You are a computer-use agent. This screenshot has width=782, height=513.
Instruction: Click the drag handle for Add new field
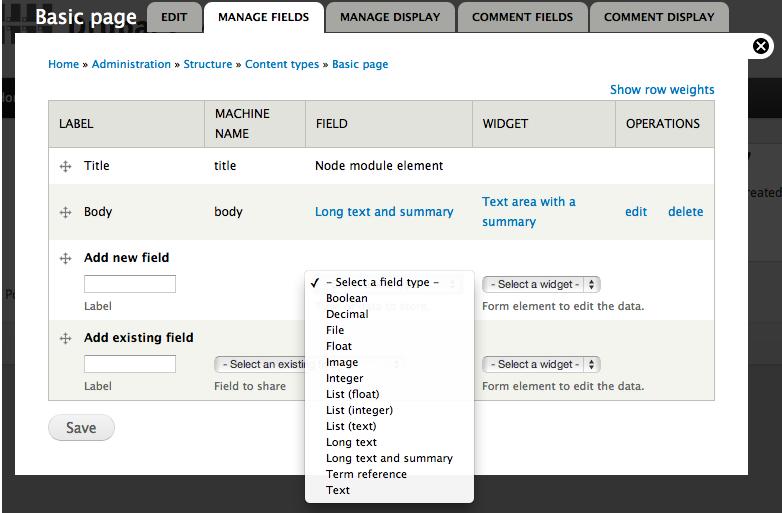pos(65,258)
